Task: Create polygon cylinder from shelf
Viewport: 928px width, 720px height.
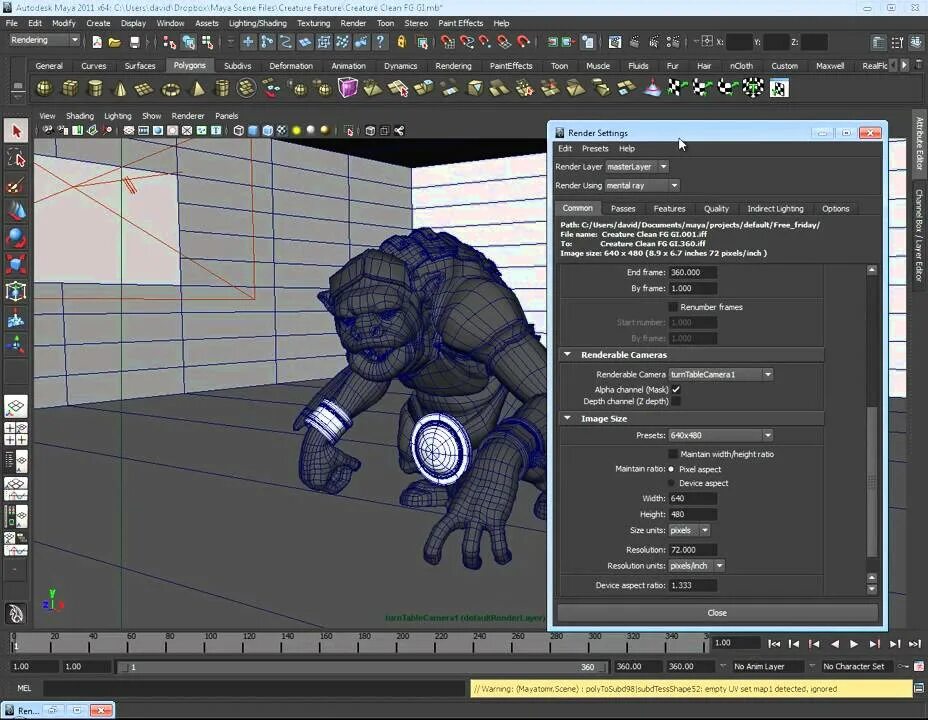Action: (x=95, y=89)
